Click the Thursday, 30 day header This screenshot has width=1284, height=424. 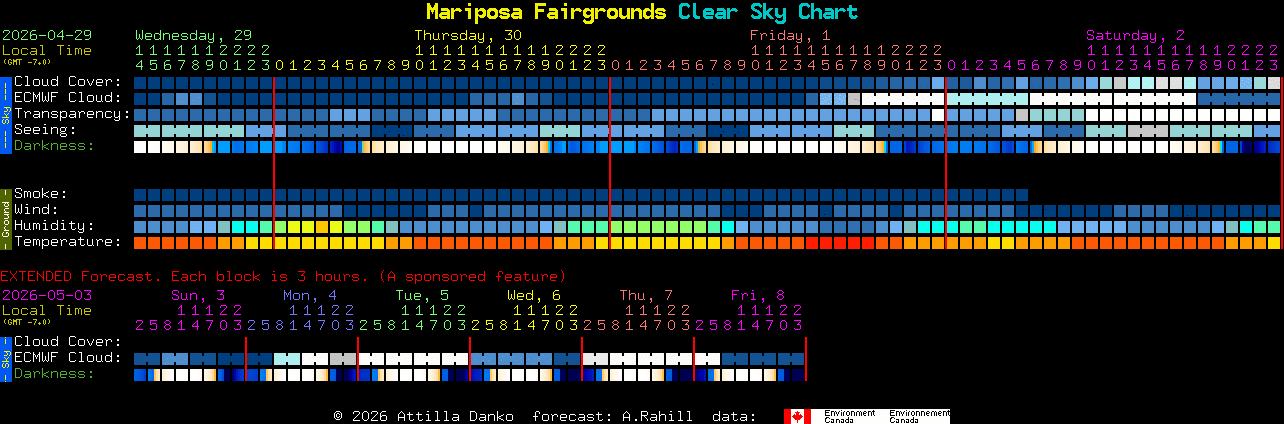pyautogui.click(x=468, y=35)
